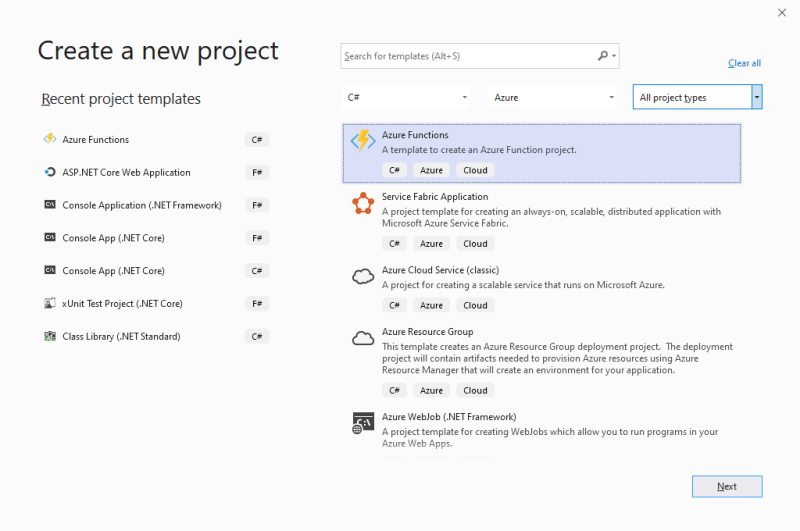Click the Class Library (.NET Standard) icon
The image size is (800, 531).
point(49,336)
